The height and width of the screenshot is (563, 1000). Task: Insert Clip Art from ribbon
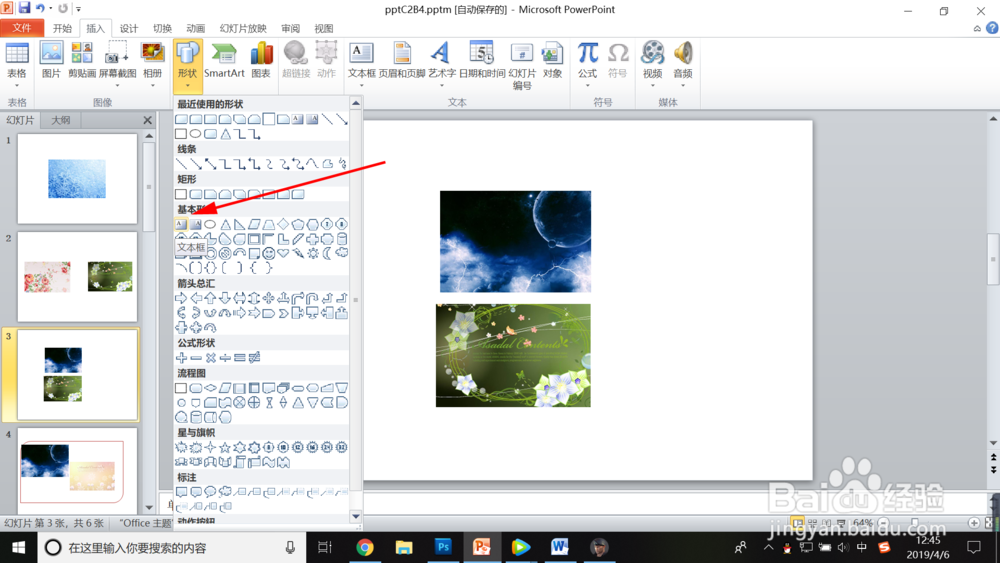pos(82,60)
